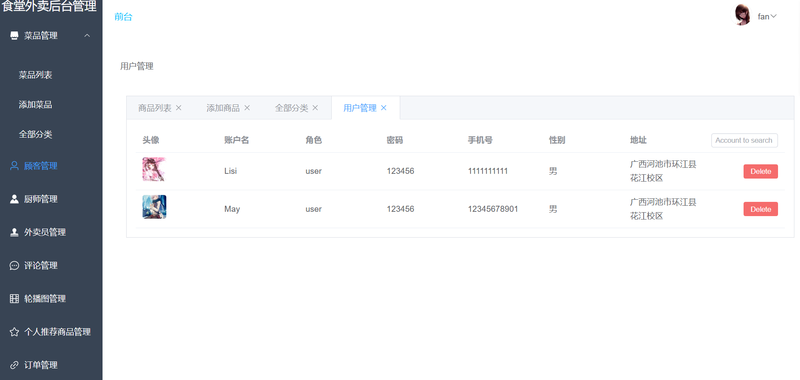Click the 头像 column header

tap(151, 140)
